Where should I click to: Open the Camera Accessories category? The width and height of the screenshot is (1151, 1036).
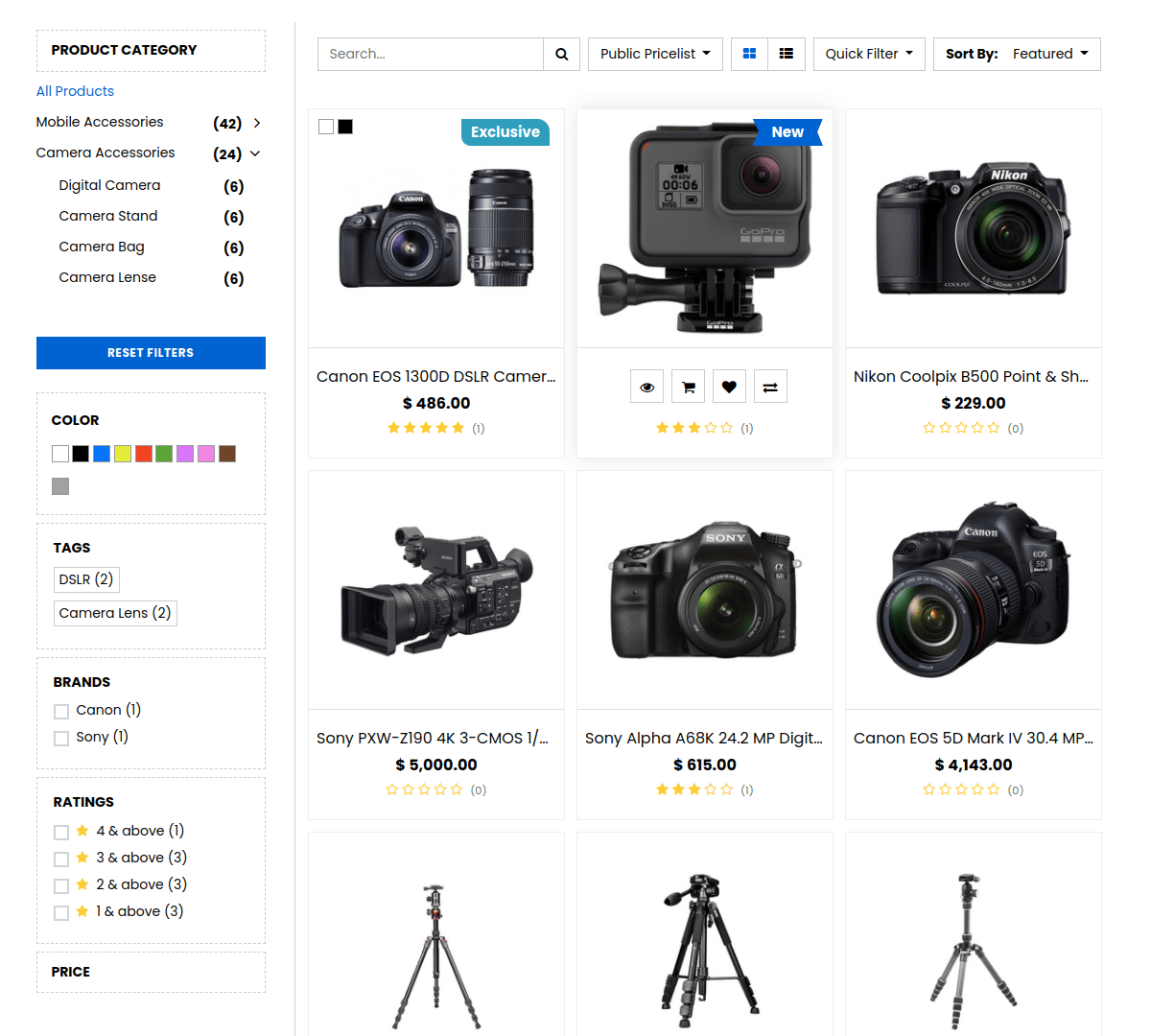point(106,153)
